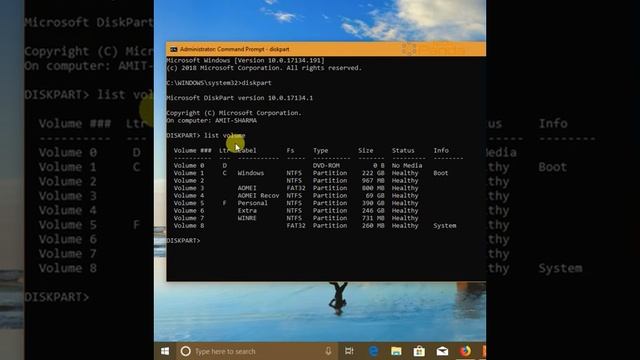Click 'FAT32' in the Volume 3 row
640x360 pixels.
[296, 188]
